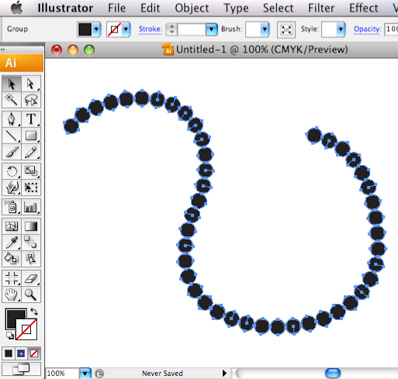Screen dimensions: 398x379
Task: Open the Filter menu
Action: 321,8
